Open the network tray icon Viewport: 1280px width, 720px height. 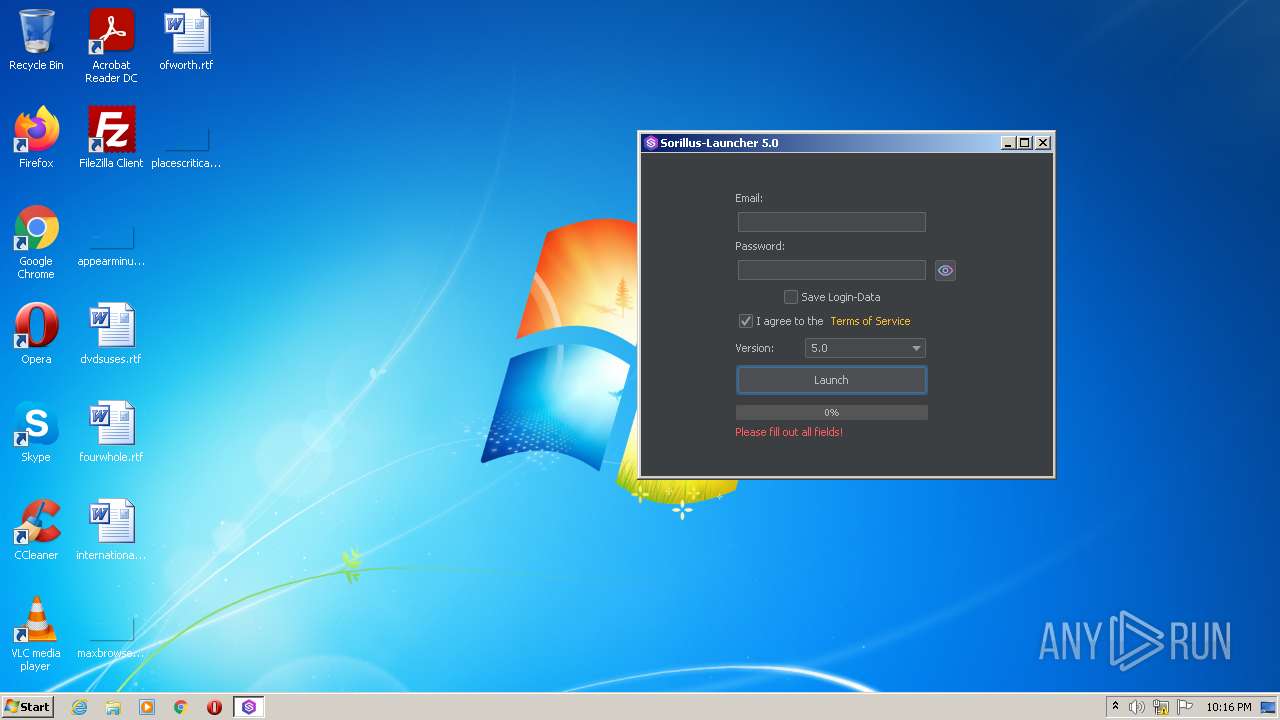[1161, 707]
